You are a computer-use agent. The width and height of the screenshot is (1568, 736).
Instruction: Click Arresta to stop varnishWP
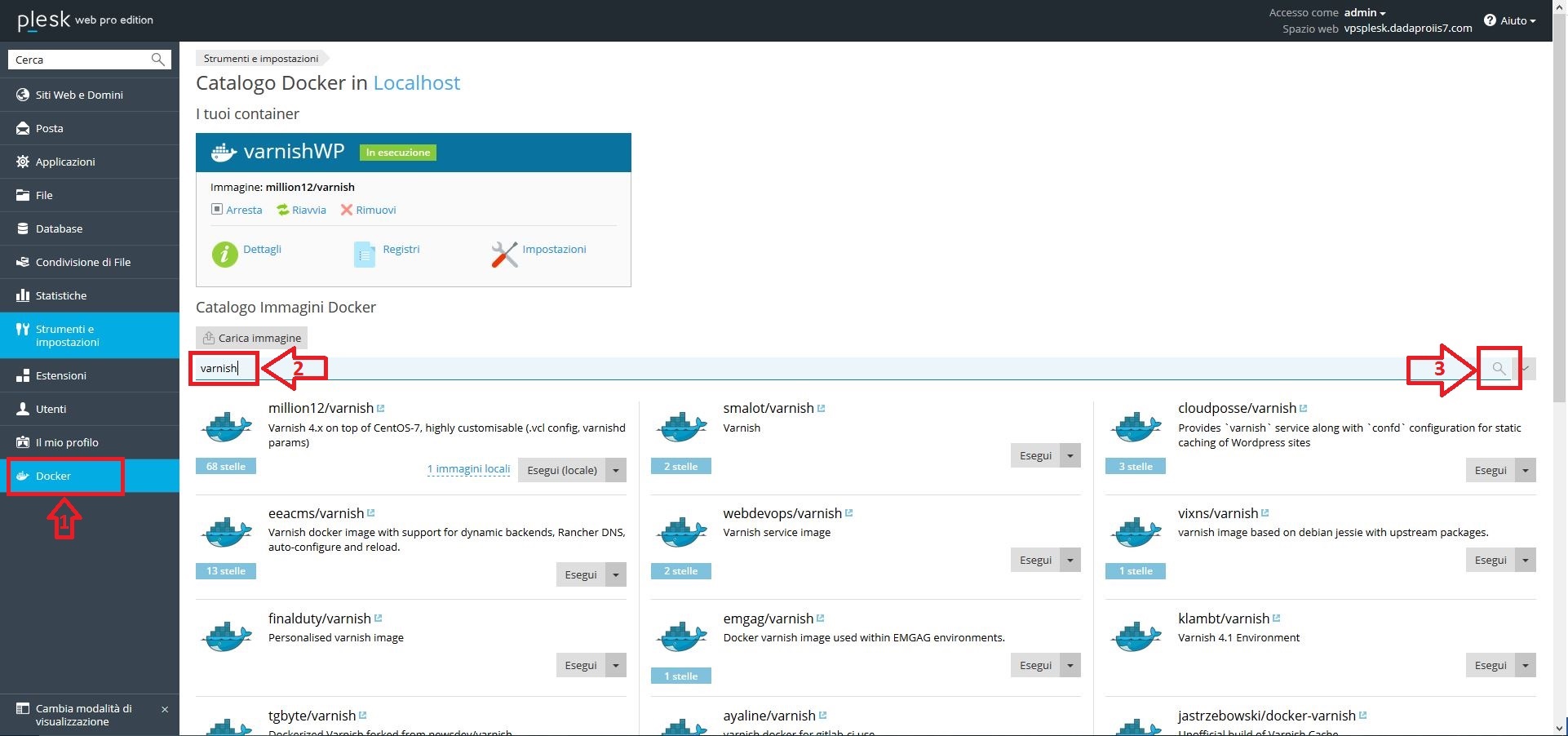coord(237,210)
